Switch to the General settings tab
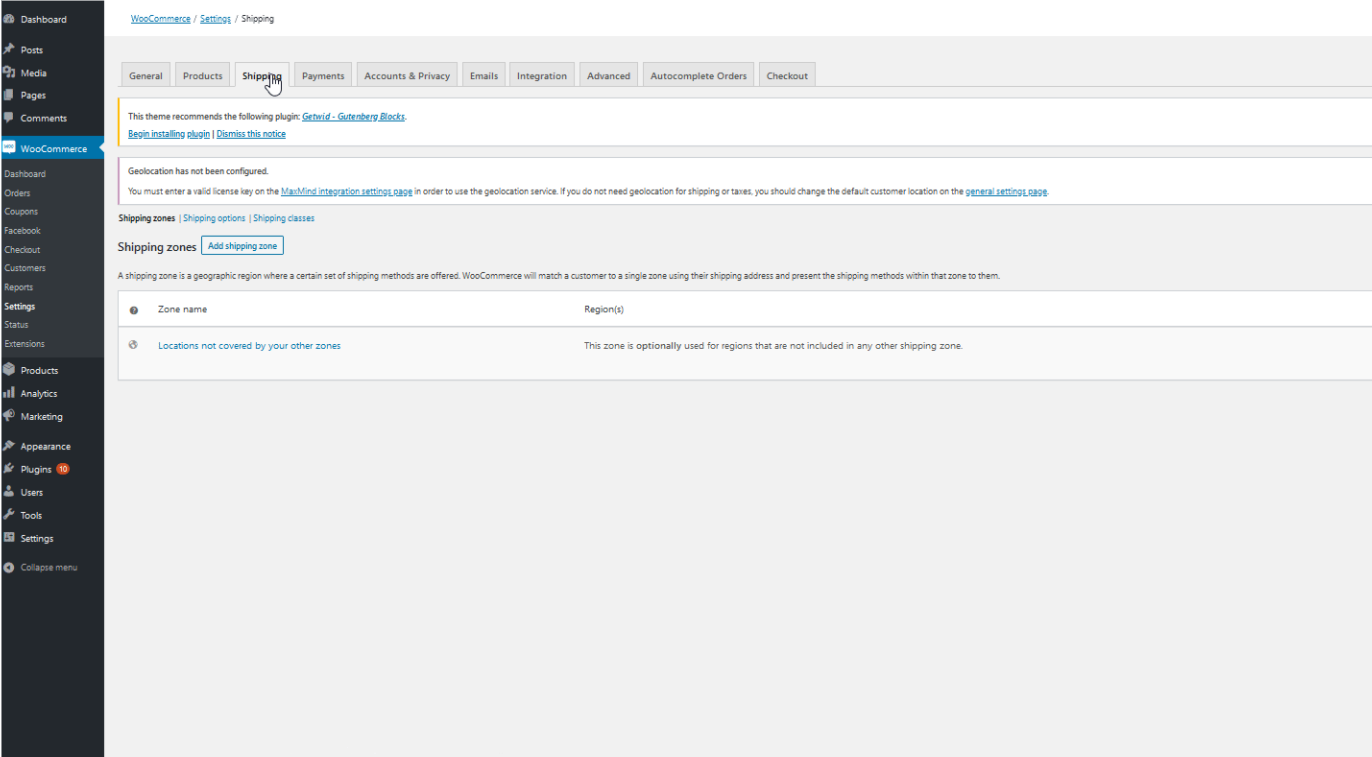Image resolution: width=1372 pixels, height=757 pixels. (x=146, y=76)
